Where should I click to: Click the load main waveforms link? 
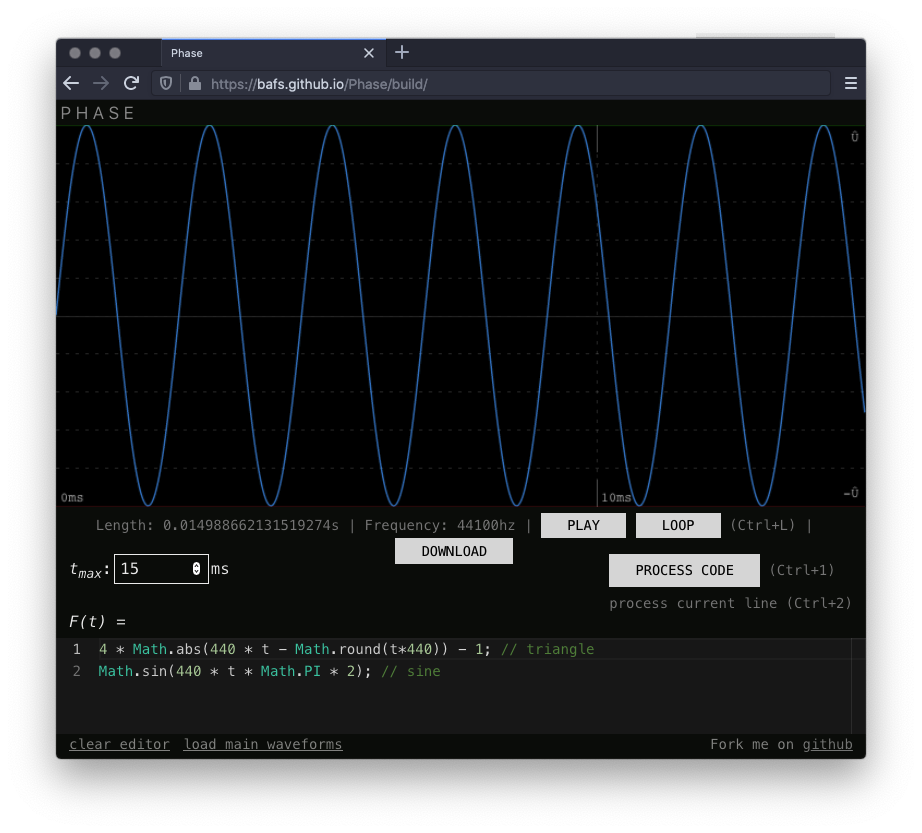click(263, 744)
